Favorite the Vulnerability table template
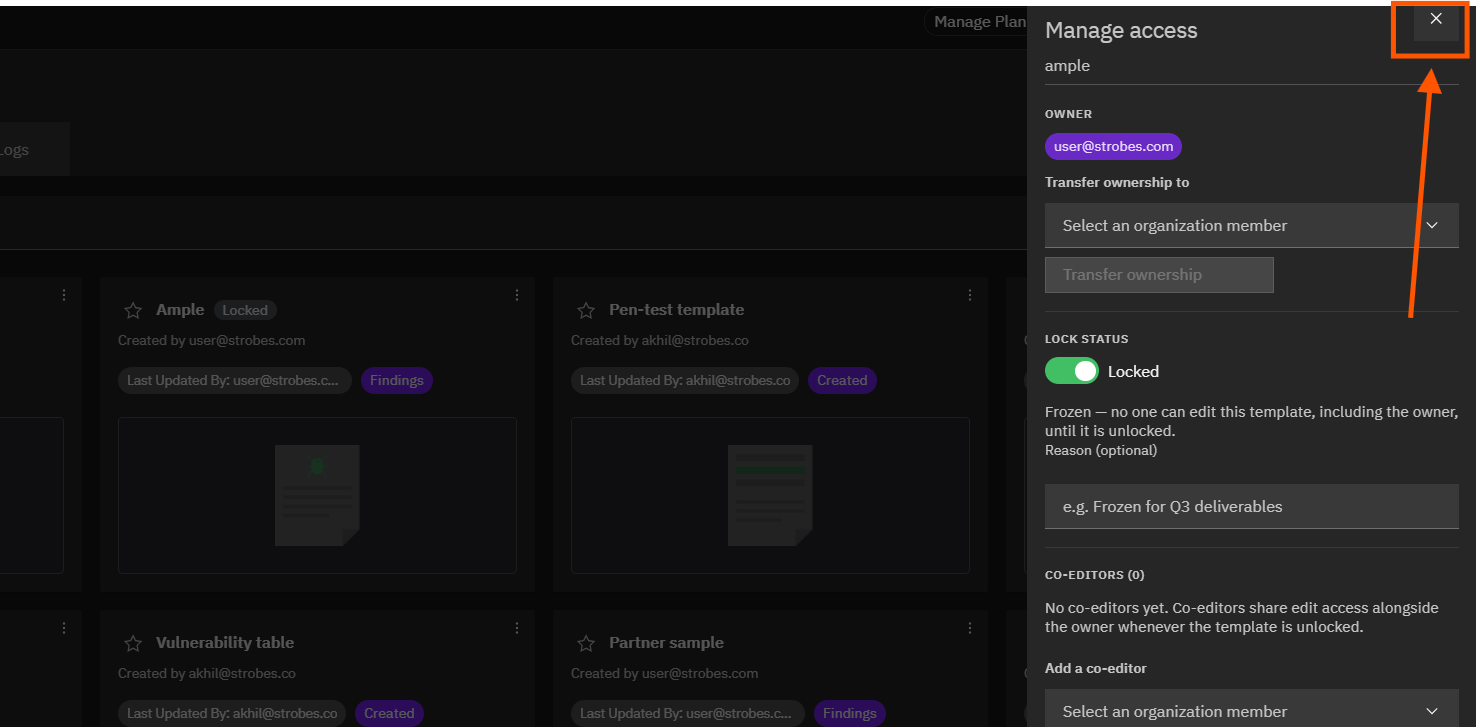The width and height of the screenshot is (1476, 727). click(x=133, y=643)
